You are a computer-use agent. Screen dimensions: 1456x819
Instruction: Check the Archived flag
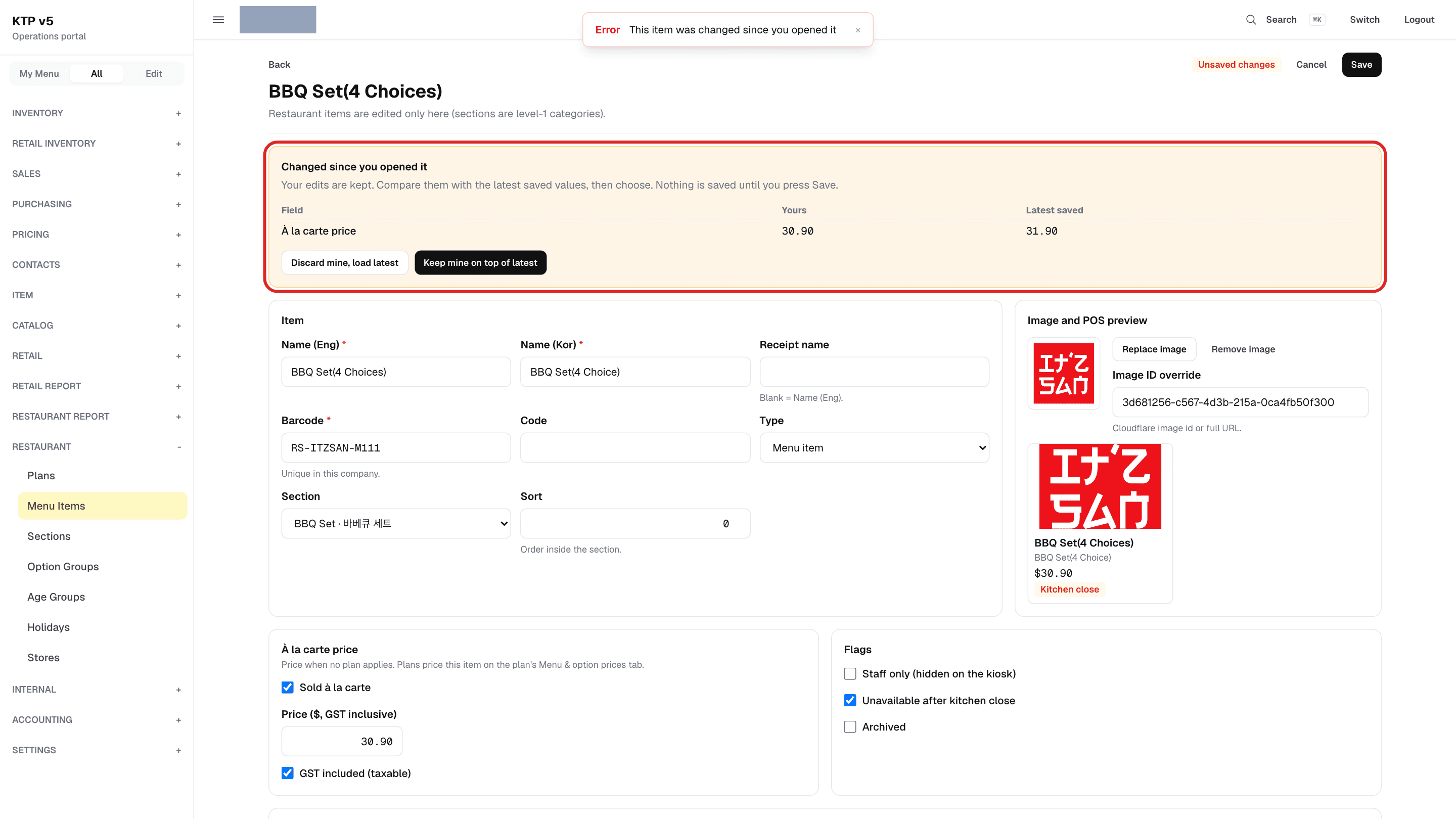[x=850, y=727]
